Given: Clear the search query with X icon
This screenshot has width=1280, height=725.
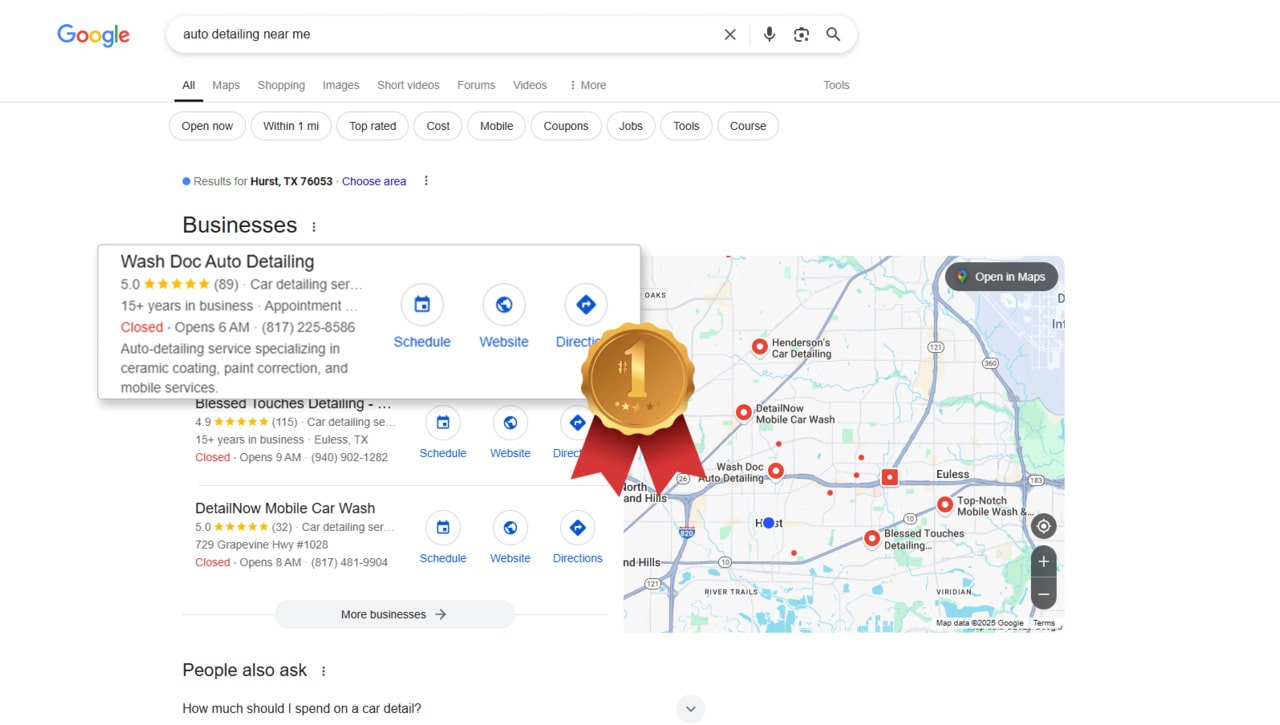Looking at the screenshot, I should [x=730, y=34].
